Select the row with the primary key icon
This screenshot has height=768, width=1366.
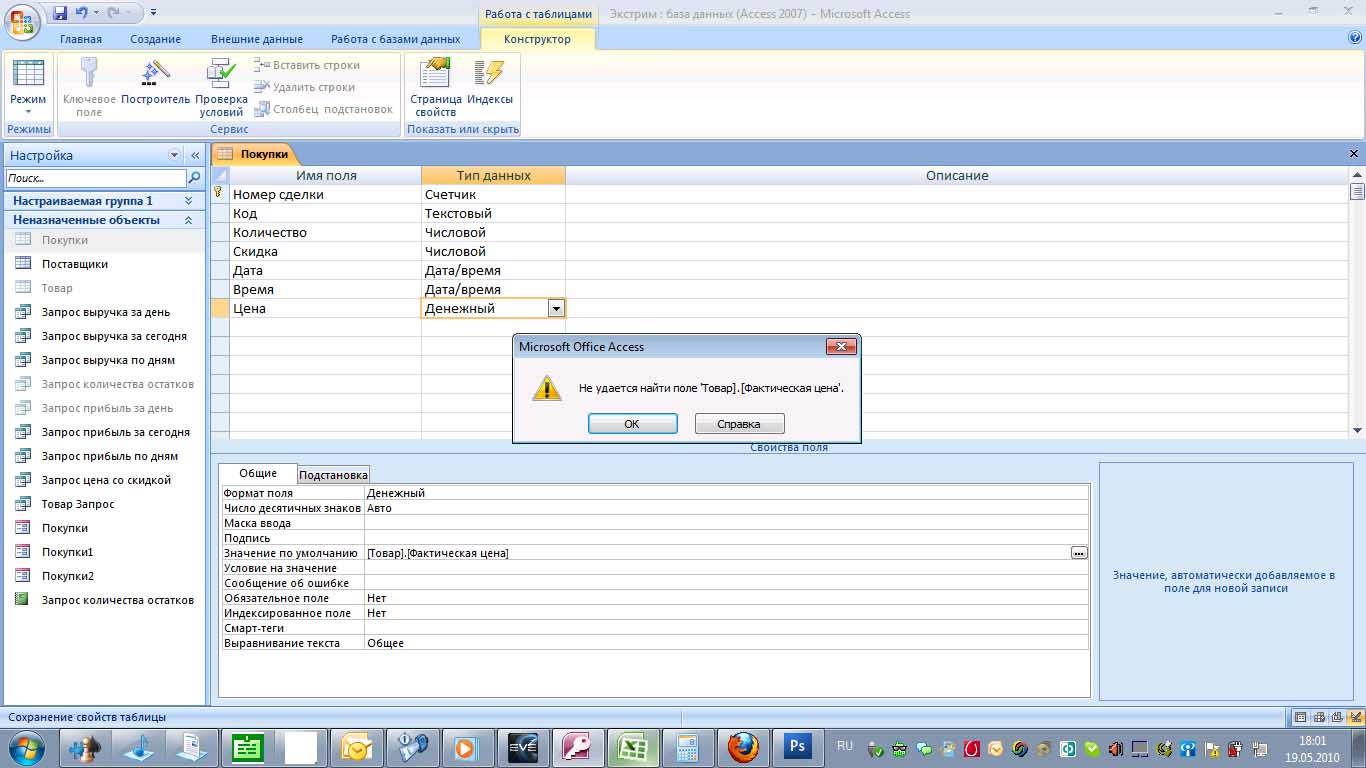click(220, 194)
